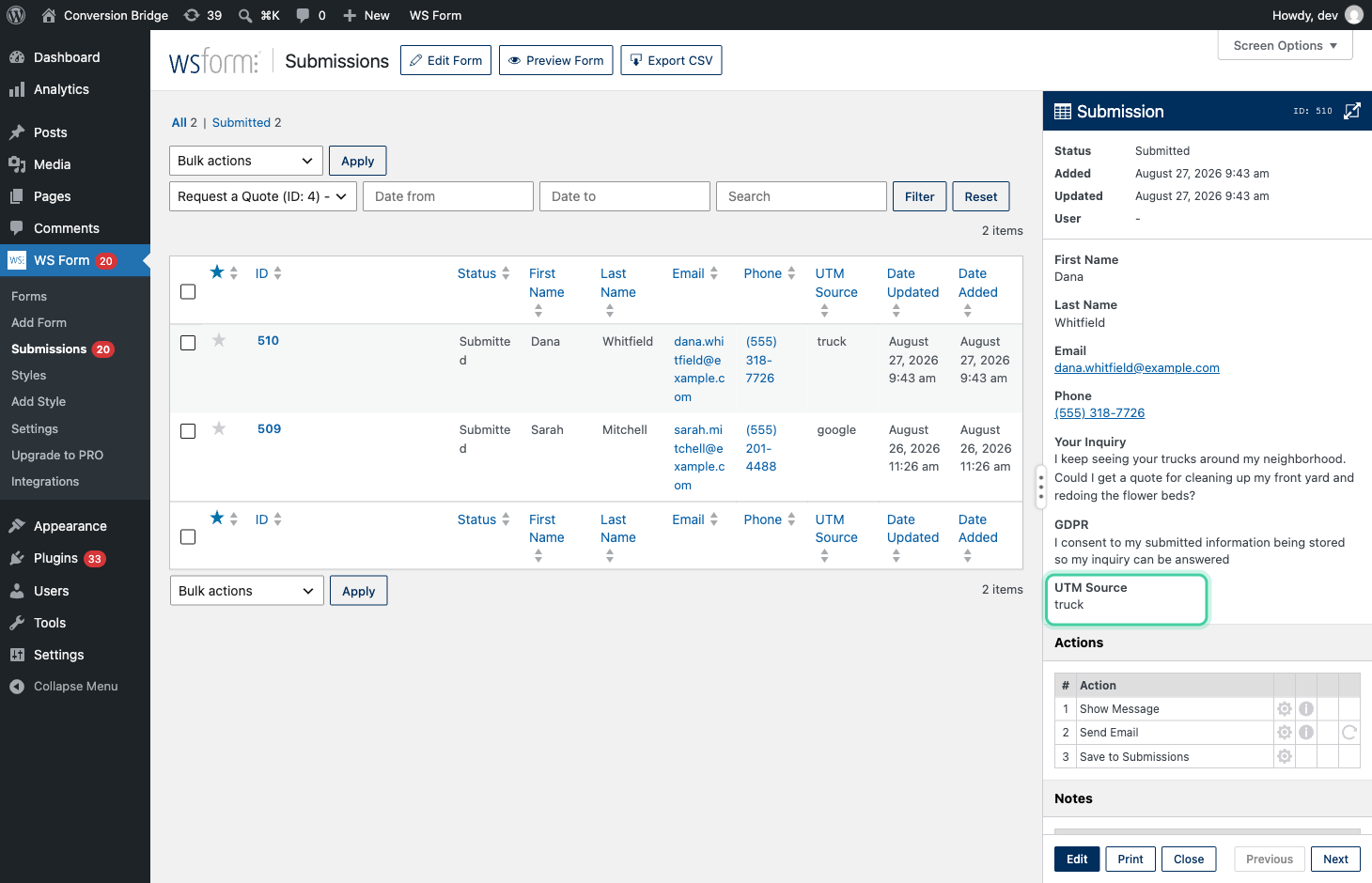Open the dana.whitfield@example.com link in panel
Screen dimensions: 1372x883
[x=1137, y=368]
